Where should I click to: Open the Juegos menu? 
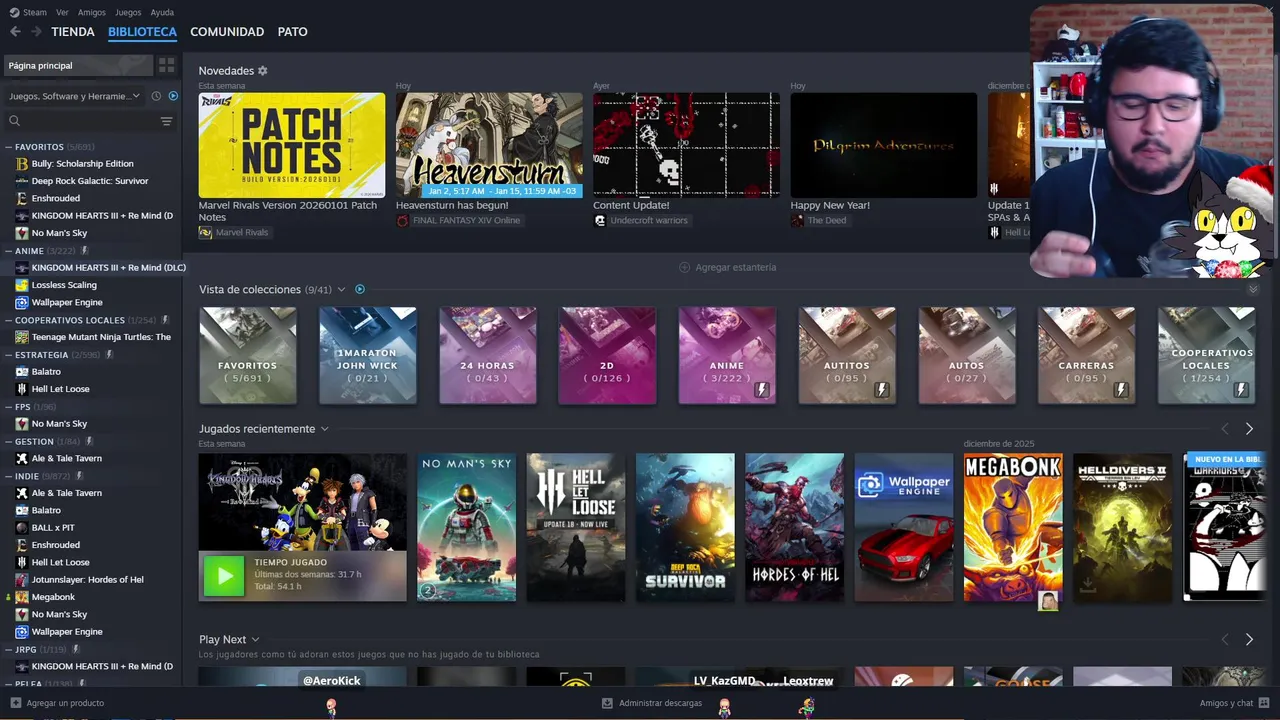pos(128,12)
